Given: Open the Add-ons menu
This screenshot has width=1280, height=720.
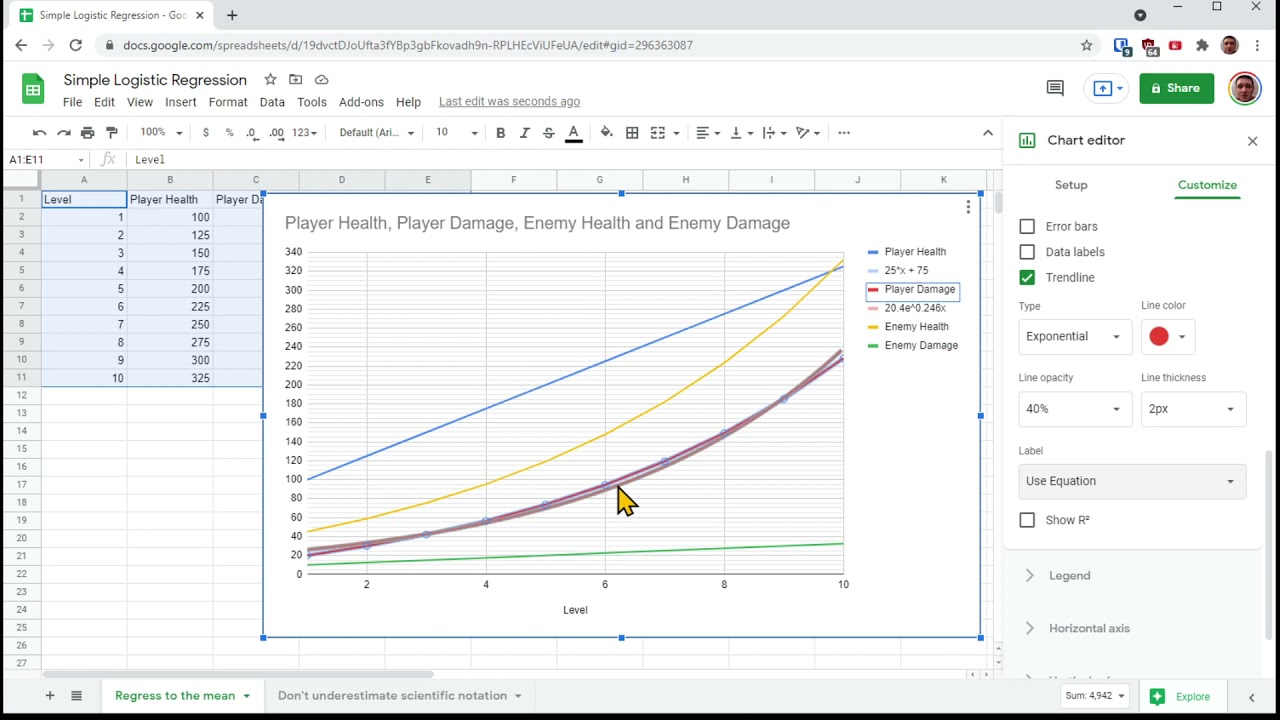Looking at the screenshot, I should [x=361, y=102].
